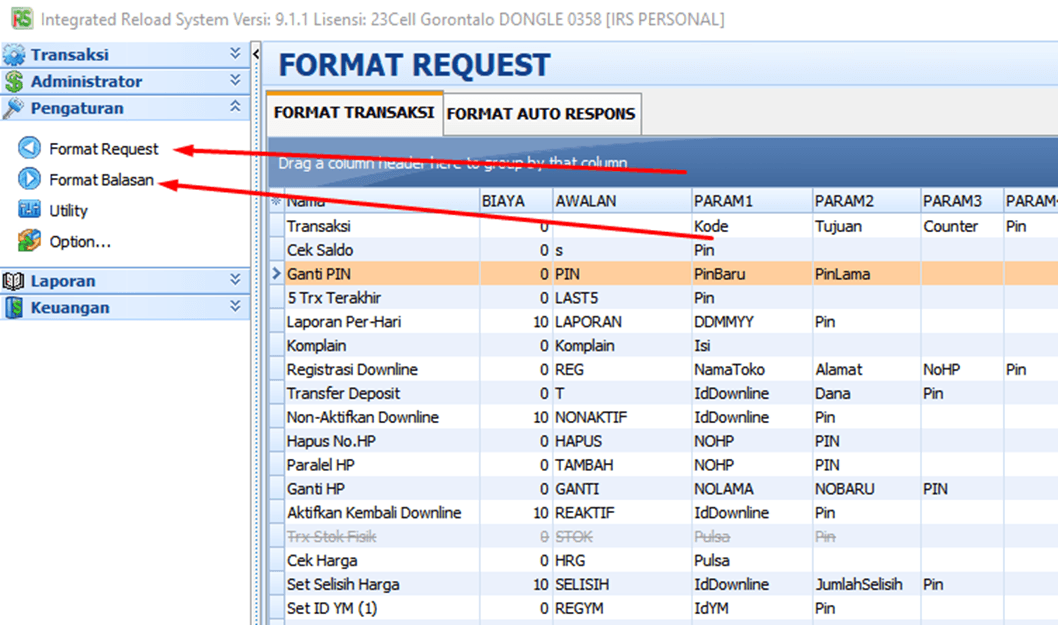Click the AWALAN column header
1058x625 pixels.
coord(620,201)
